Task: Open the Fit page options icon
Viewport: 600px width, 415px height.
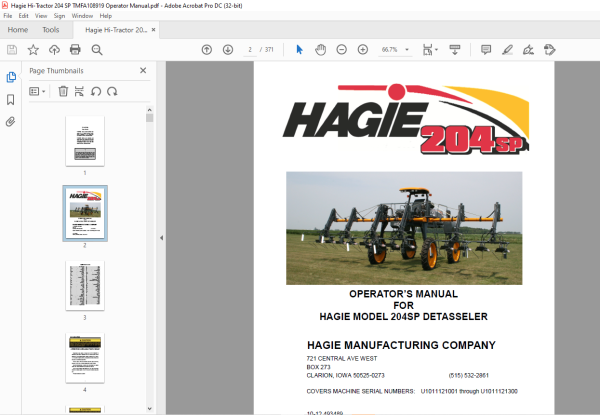Action: (430, 50)
